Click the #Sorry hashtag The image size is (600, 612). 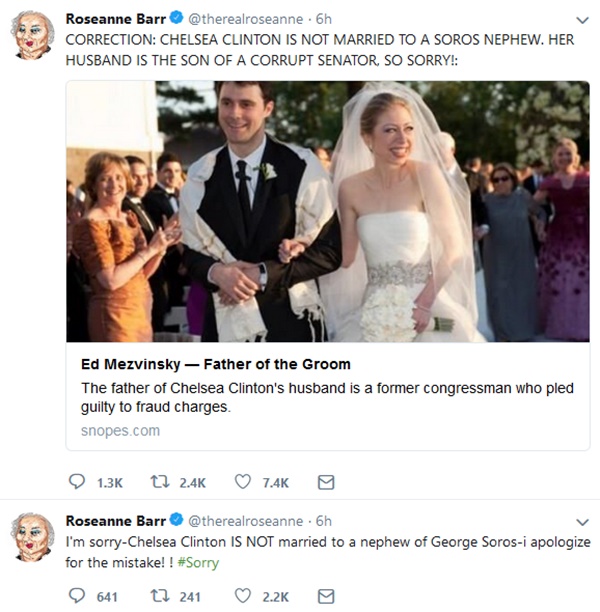point(199,562)
